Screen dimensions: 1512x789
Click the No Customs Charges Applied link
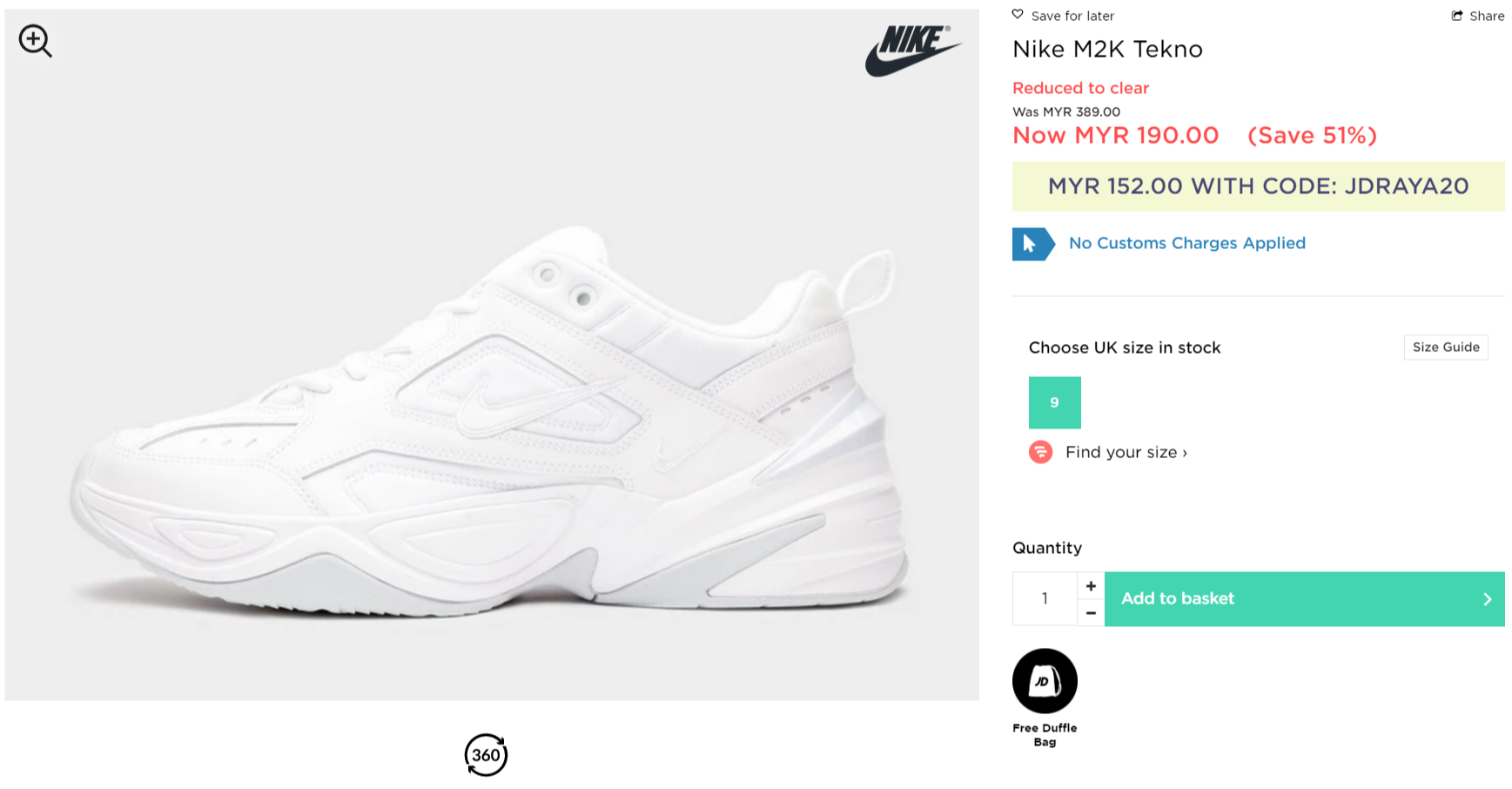coord(1186,243)
